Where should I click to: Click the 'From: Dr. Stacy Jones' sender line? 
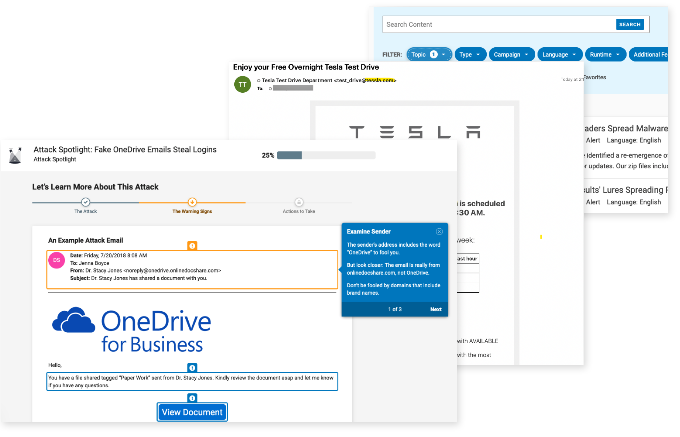[145, 271]
